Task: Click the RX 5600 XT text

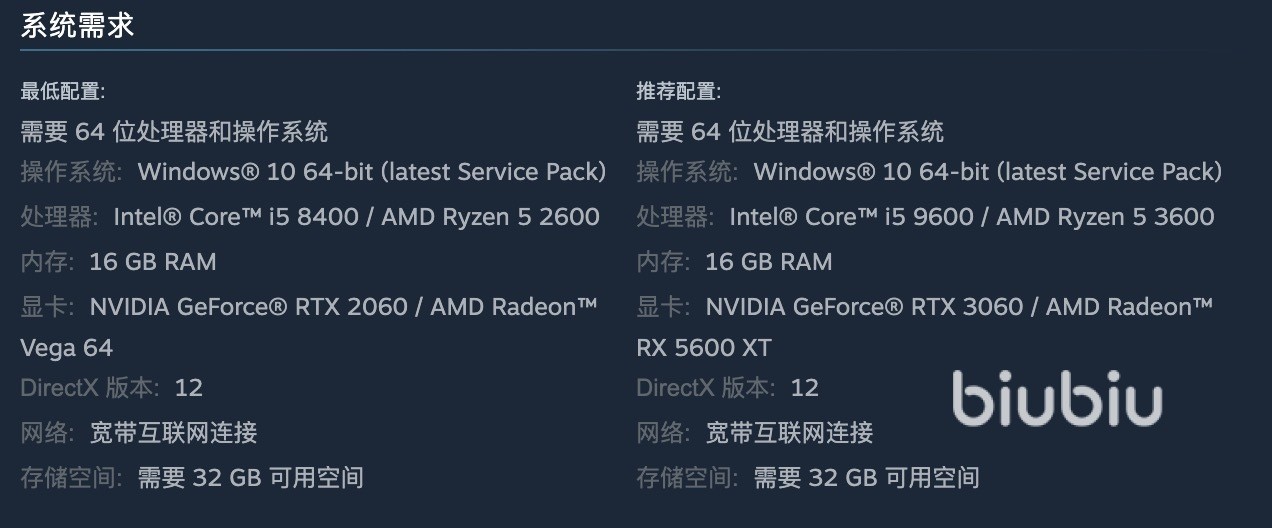Action: click(704, 348)
